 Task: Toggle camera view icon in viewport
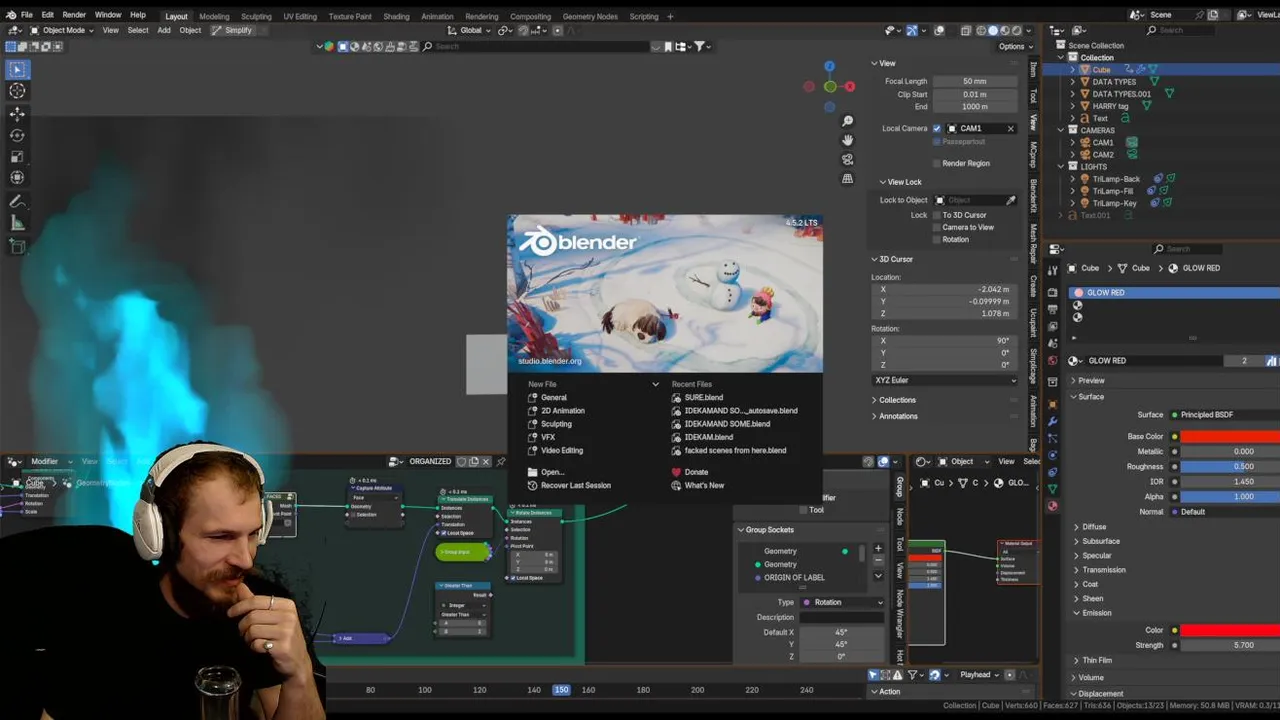point(847,159)
